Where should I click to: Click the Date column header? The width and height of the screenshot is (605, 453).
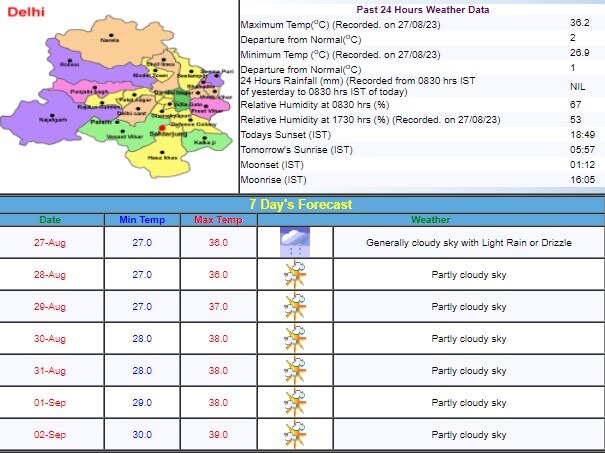tap(50, 219)
